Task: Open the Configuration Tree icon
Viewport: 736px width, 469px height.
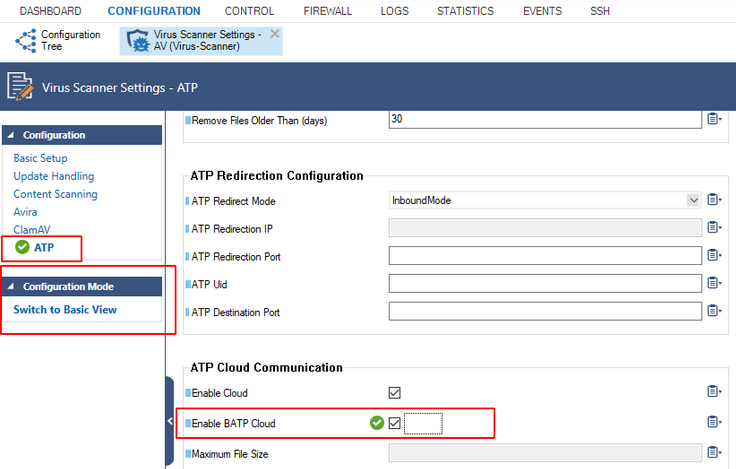Action: tap(26, 40)
